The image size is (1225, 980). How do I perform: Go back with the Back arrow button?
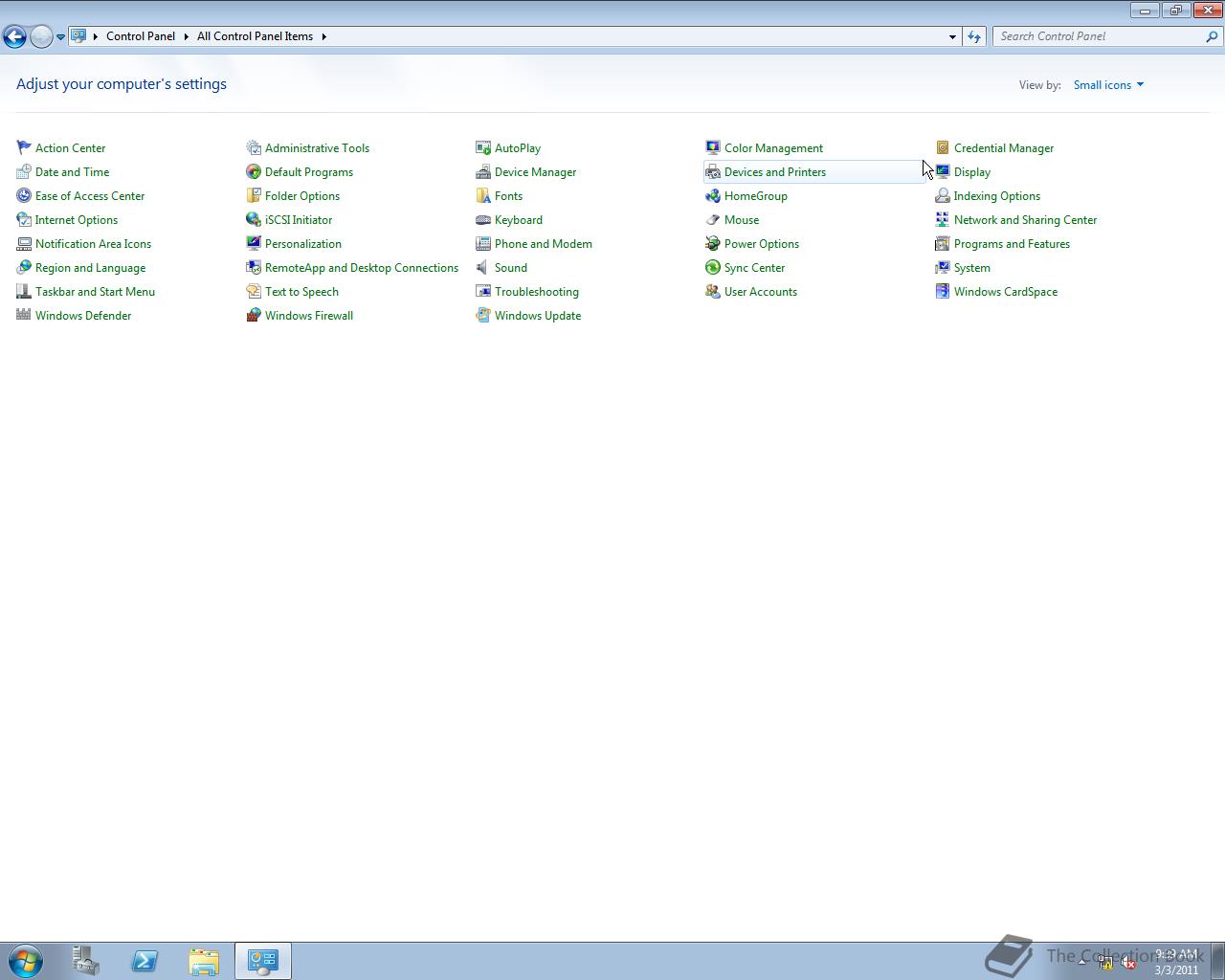pos(14,36)
